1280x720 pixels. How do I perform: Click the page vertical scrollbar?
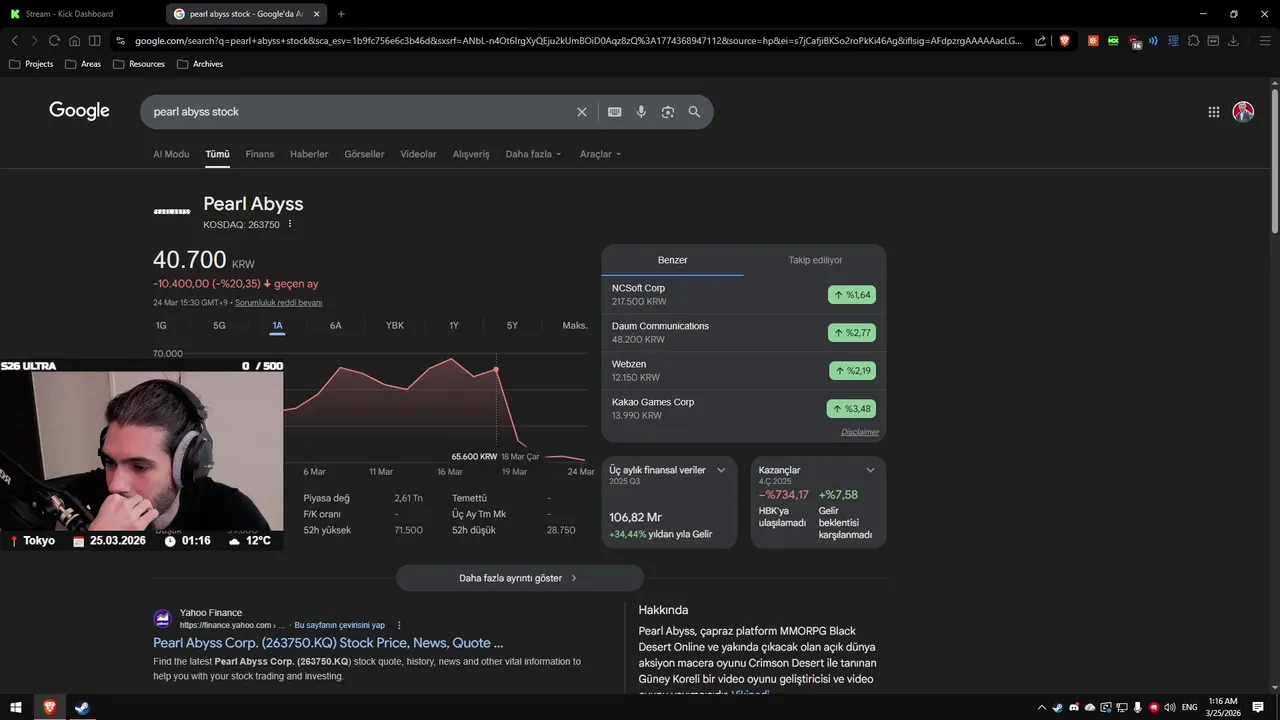pos(1274,160)
